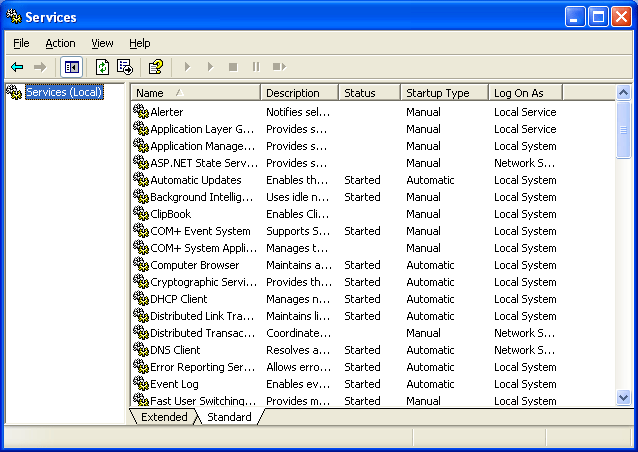Sort by the Startup Type column header
638x452 pixels.
pyautogui.click(x=444, y=93)
